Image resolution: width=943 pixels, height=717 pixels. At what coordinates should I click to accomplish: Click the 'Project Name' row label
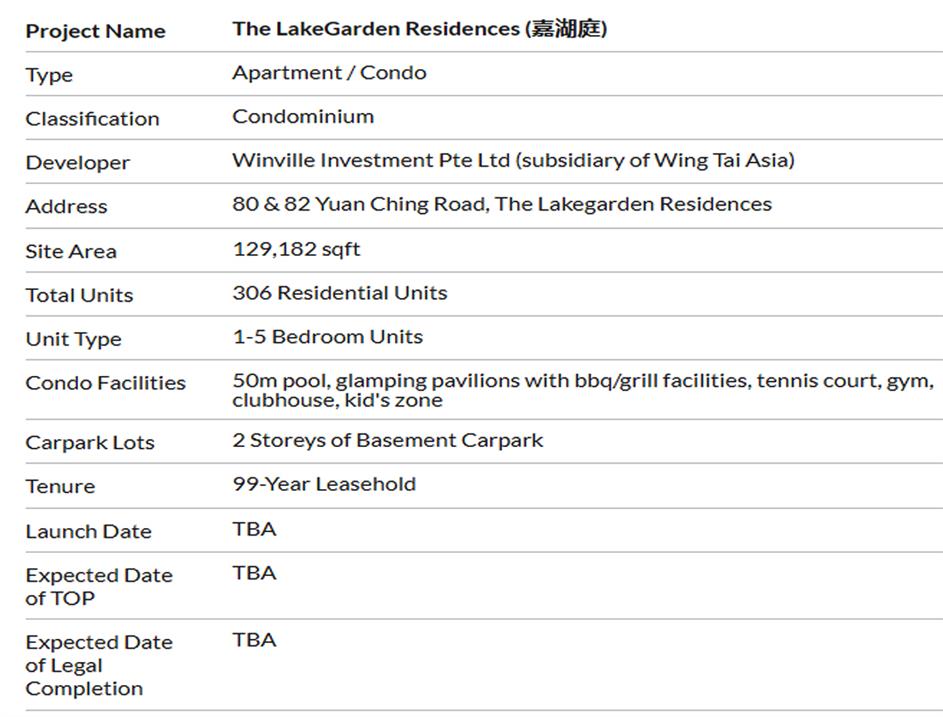click(x=95, y=31)
